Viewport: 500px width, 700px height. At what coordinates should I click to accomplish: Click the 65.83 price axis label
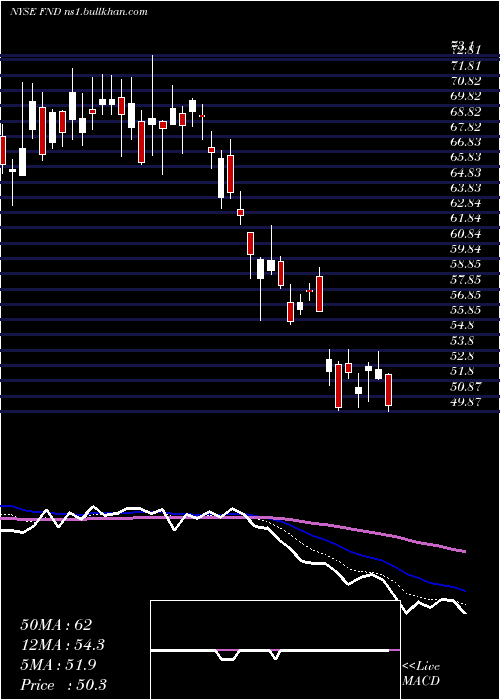pyautogui.click(x=466, y=157)
